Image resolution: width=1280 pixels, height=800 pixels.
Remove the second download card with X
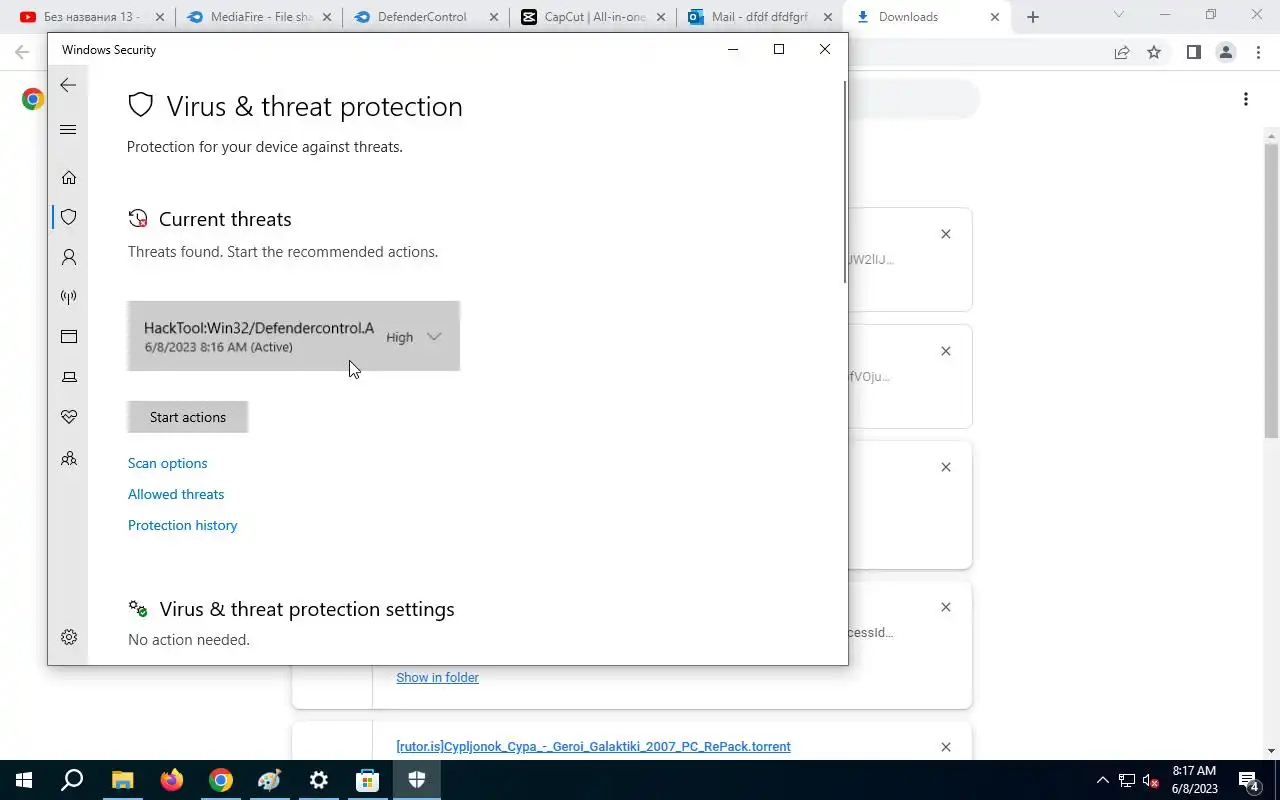pos(946,351)
